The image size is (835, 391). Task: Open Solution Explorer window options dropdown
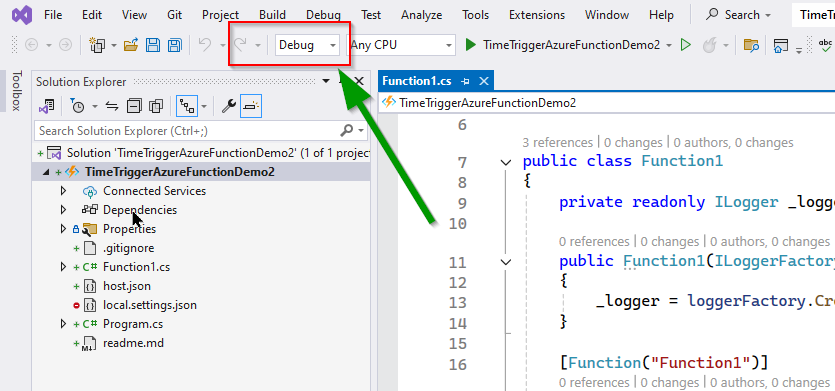326,82
